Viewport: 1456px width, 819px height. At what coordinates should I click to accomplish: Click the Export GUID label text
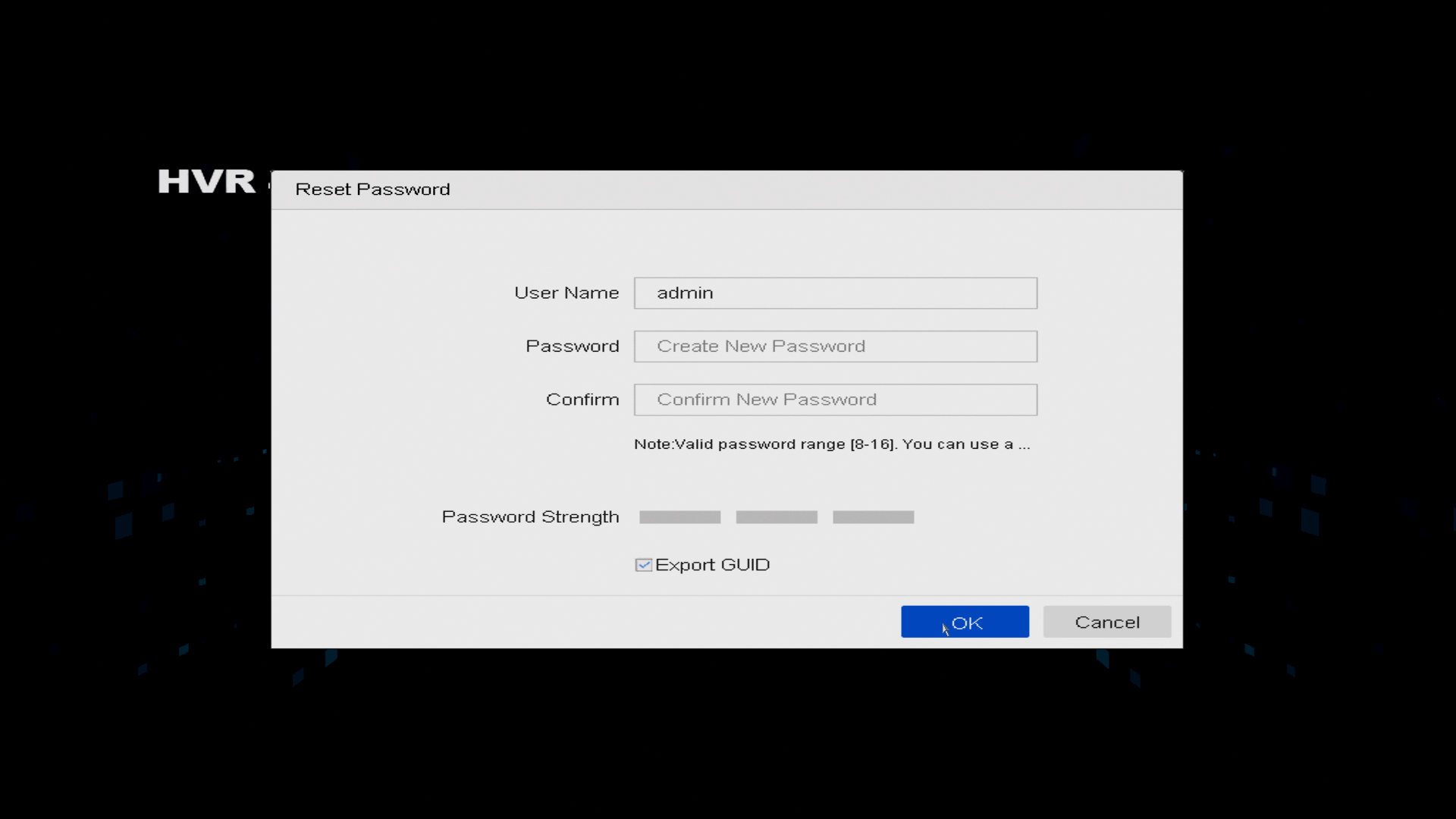pyautogui.click(x=712, y=565)
